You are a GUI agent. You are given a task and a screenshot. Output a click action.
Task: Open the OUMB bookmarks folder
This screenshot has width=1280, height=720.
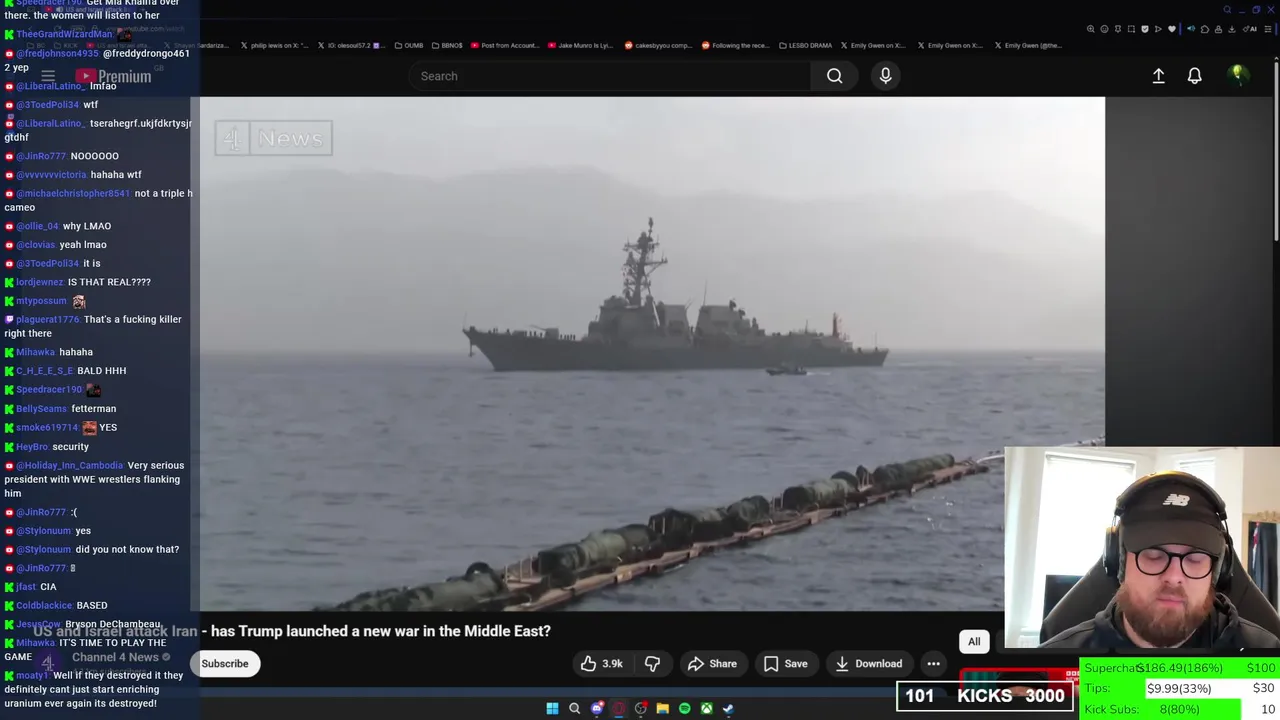(x=409, y=45)
